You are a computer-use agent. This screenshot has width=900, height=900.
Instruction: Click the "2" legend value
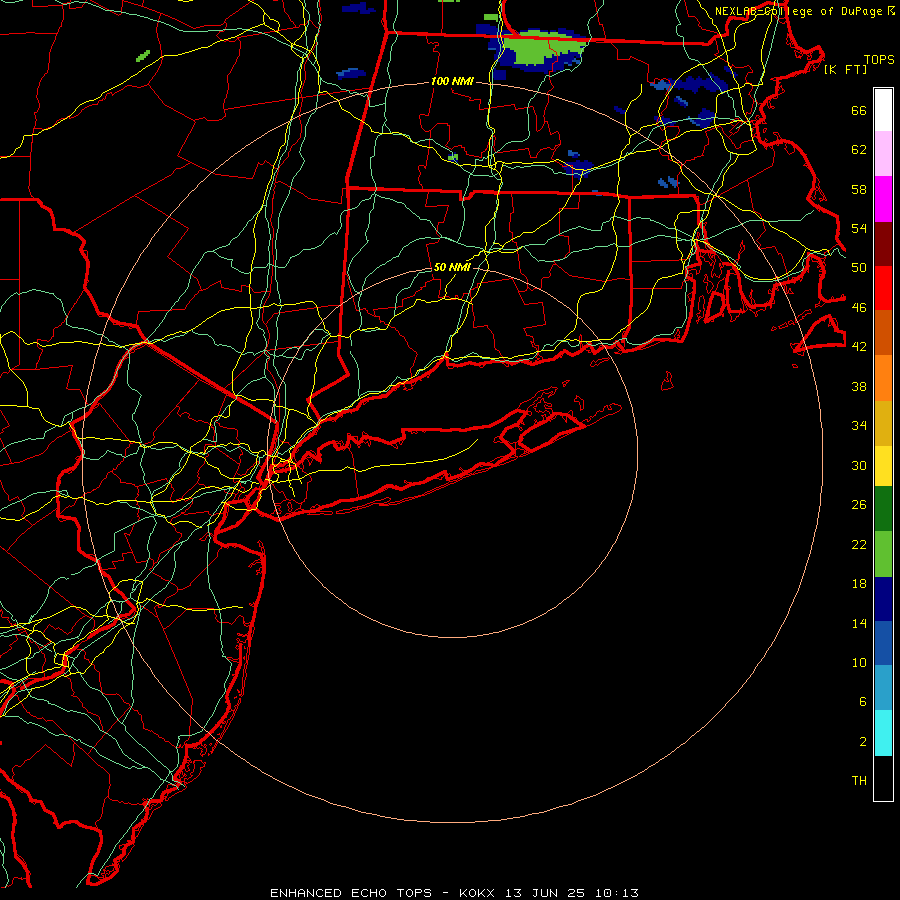click(863, 742)
